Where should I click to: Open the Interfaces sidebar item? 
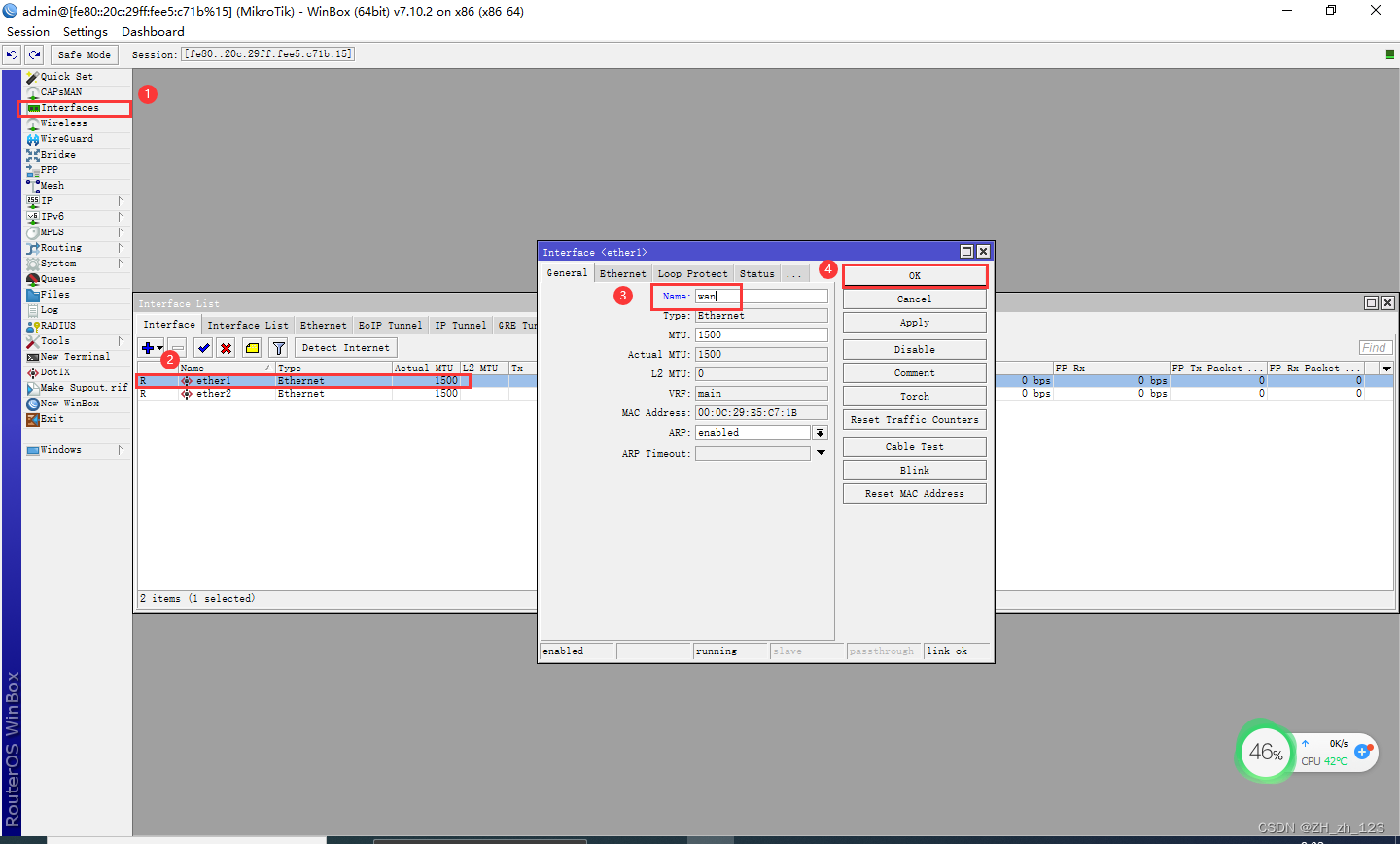[69, 108]
